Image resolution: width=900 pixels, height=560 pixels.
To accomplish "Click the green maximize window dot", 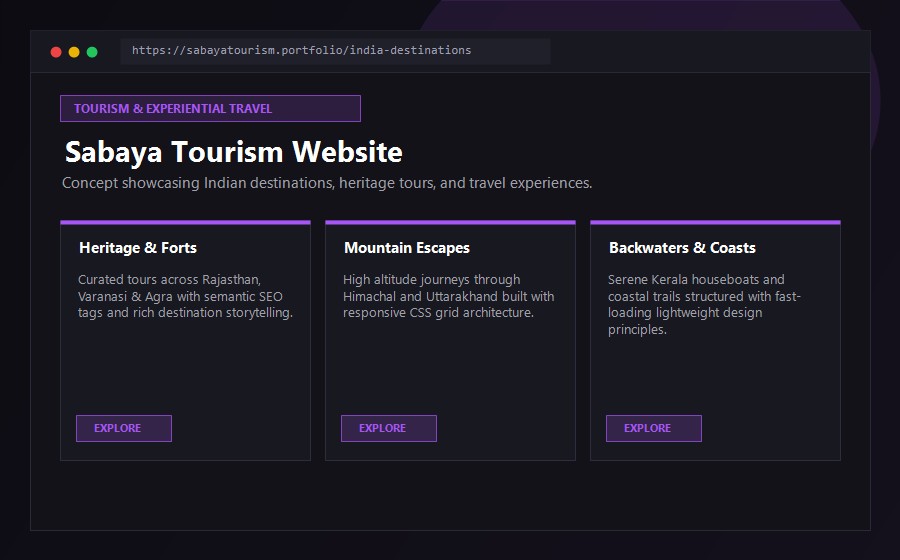I will (x=92, y=52).
